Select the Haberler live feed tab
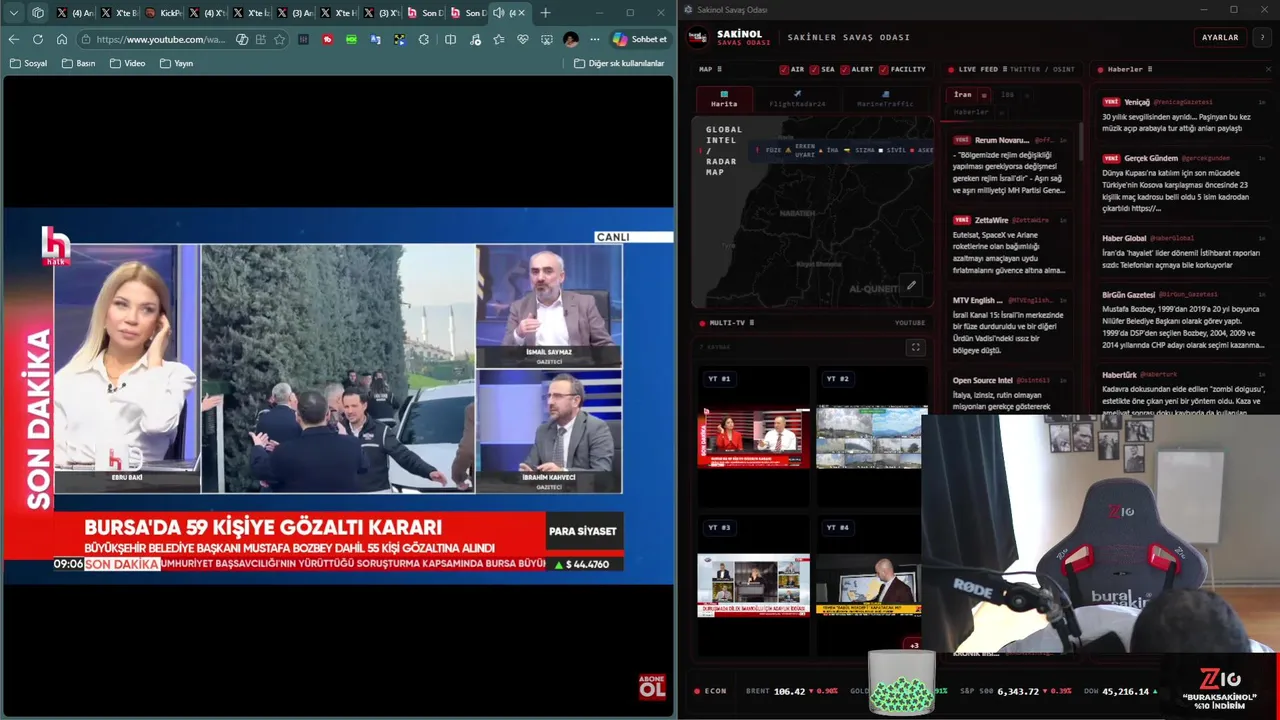The width and height of the screenshot is (1280, 720). click(971, 112)
